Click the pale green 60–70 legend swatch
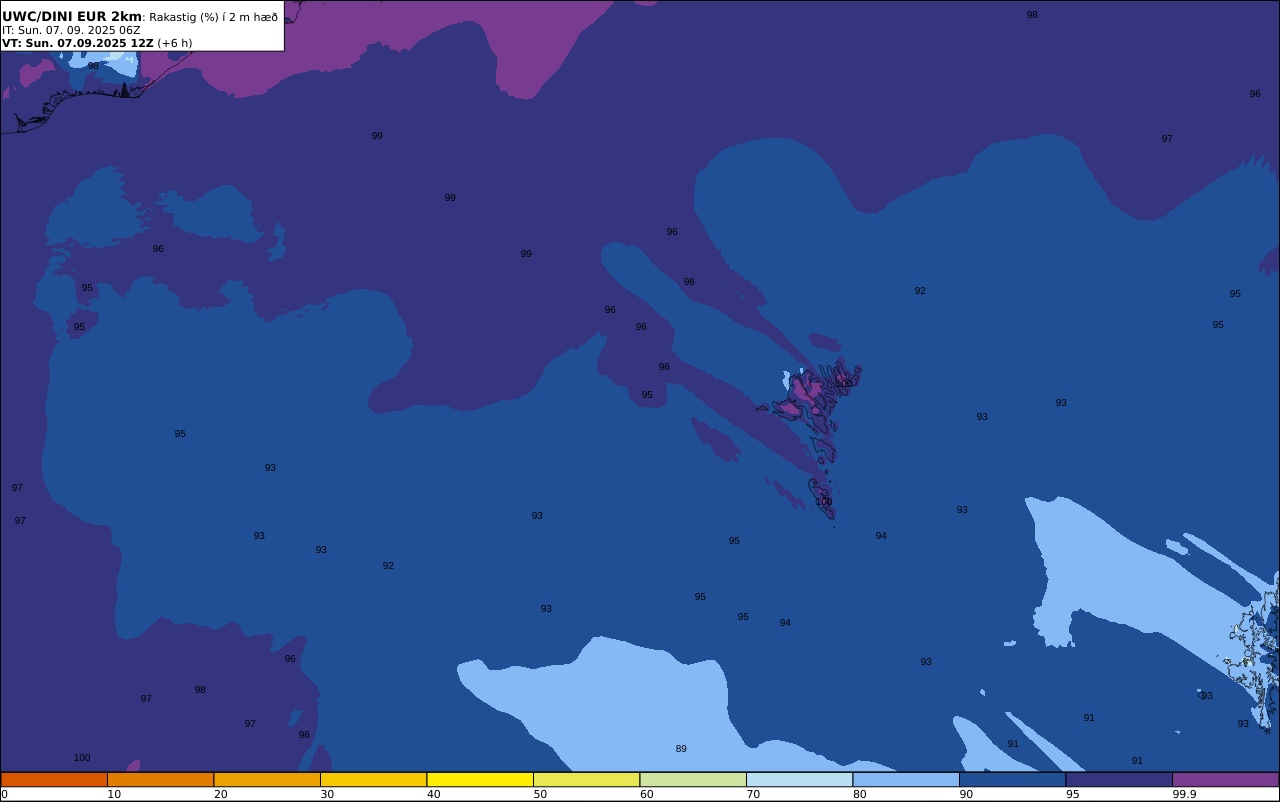Screen dimensions: 1280x802 pyautogui.click(x=693, y=779)
